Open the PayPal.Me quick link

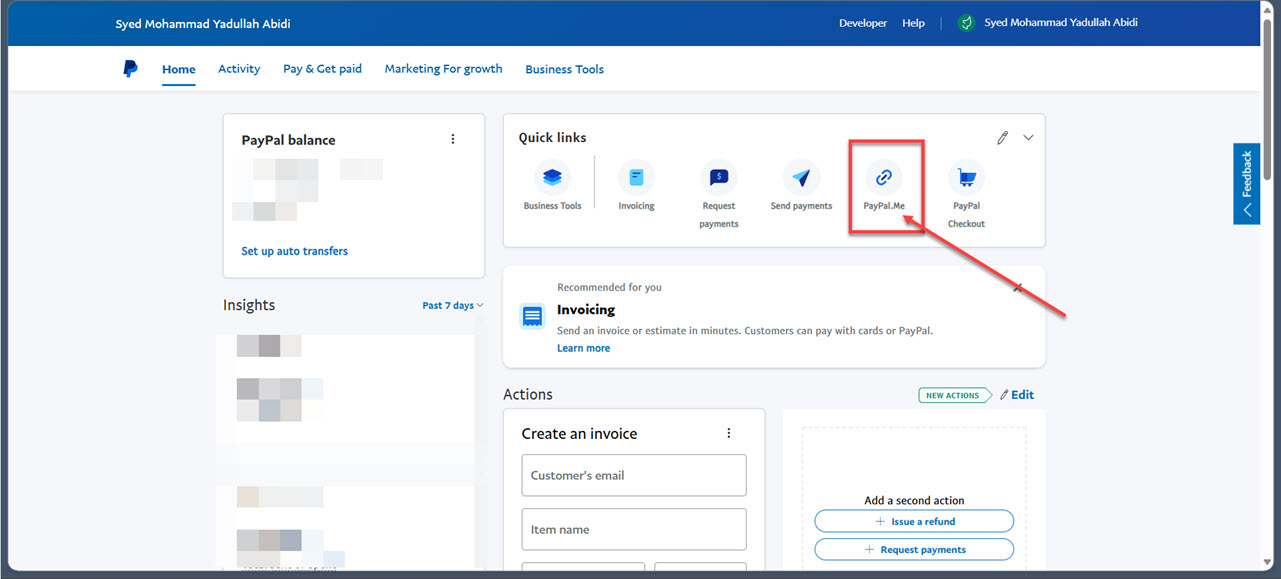pyautogui.click(x=884, y=187)
